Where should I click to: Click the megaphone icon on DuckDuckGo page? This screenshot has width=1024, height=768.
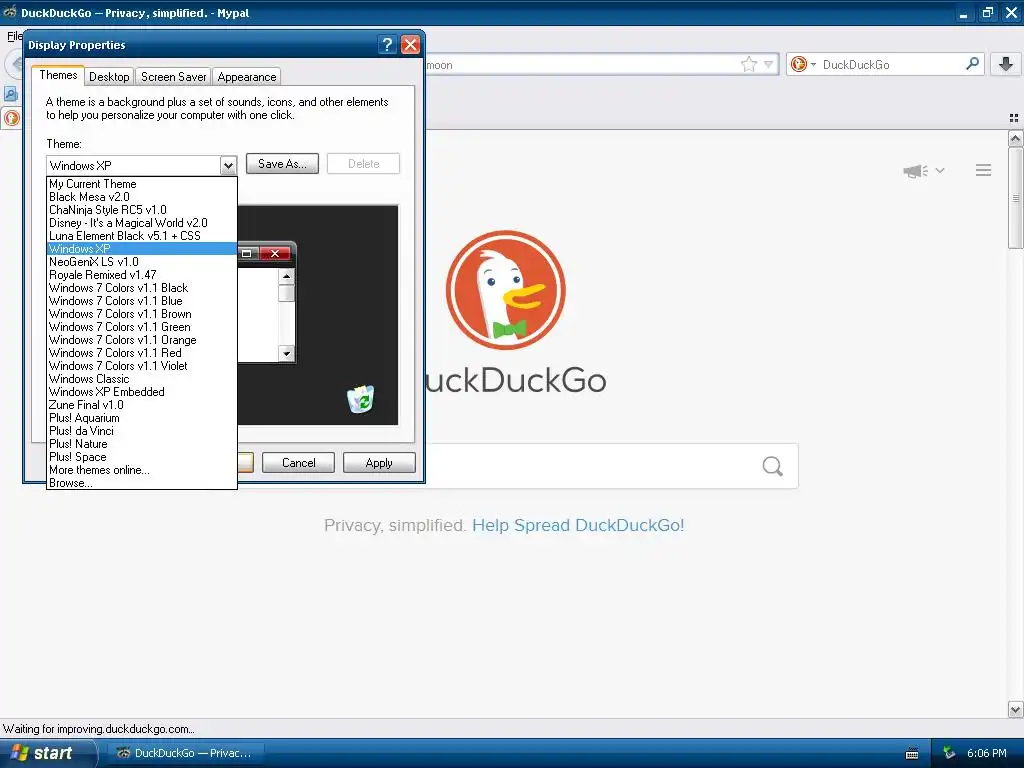[915, 171]
